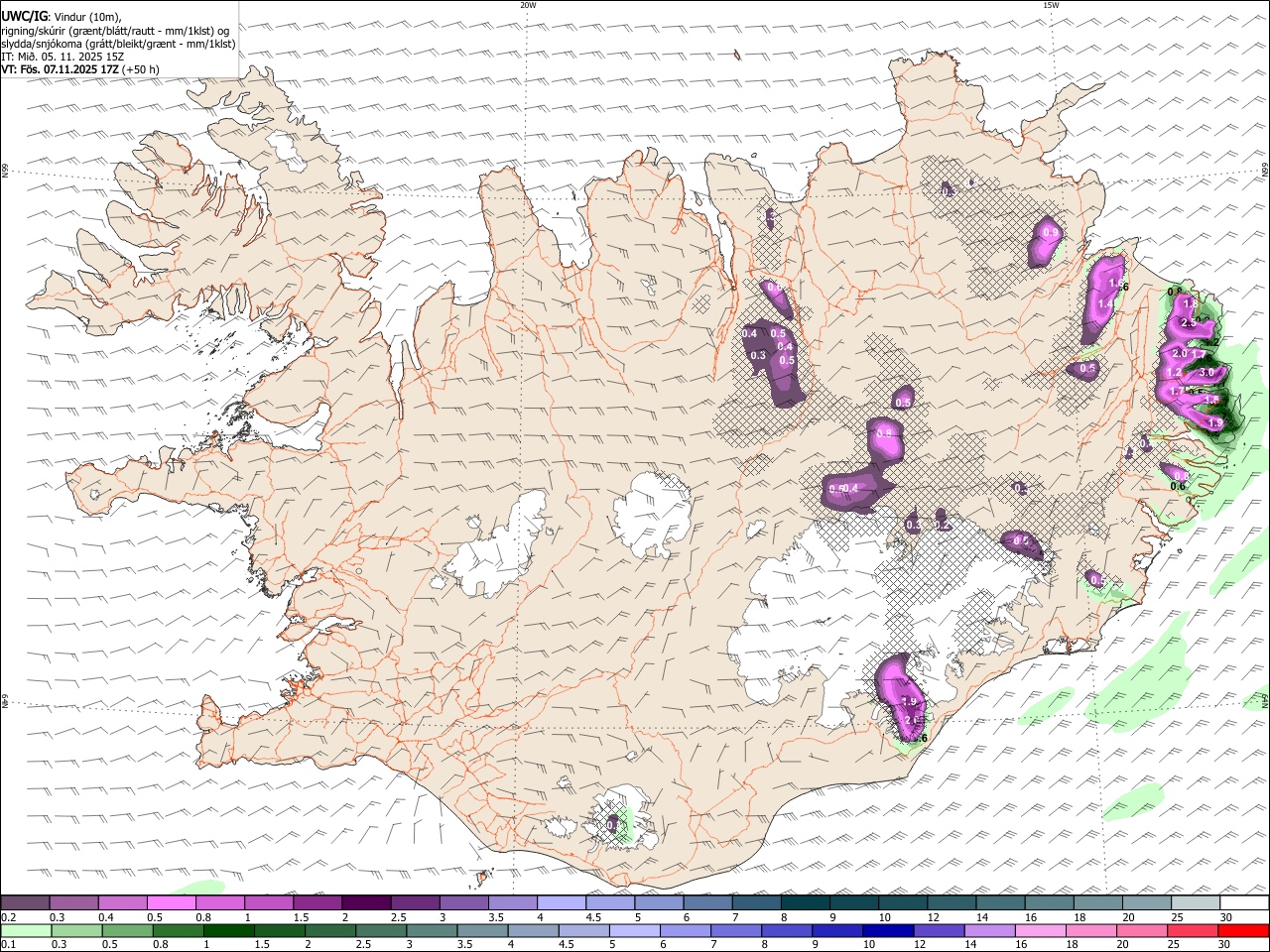
Task: Click the "slydda/snjókoma" legend description line
Action: click(x=118, y=44)
